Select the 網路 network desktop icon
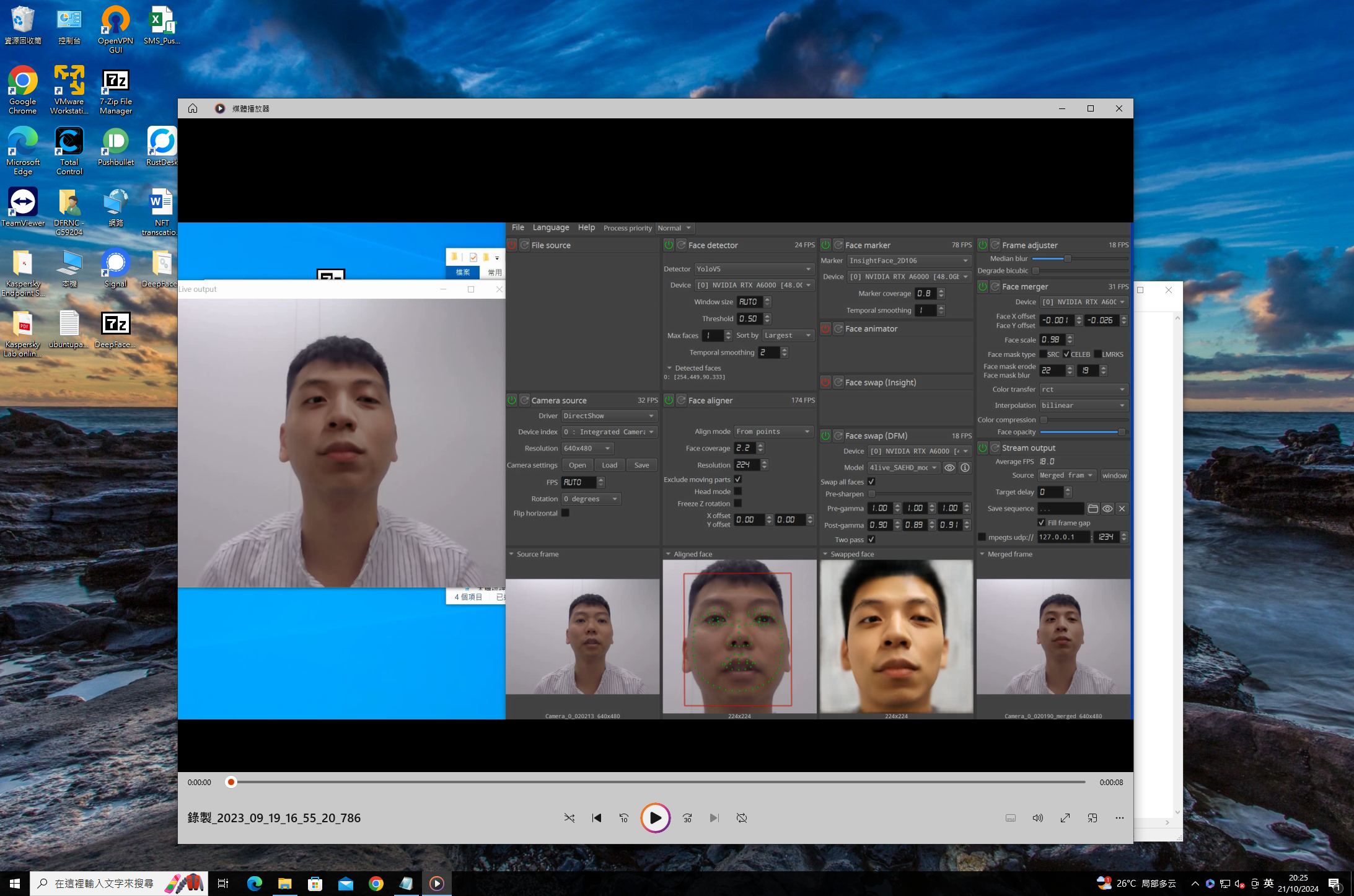1354x896 pixels. point(116,208)
